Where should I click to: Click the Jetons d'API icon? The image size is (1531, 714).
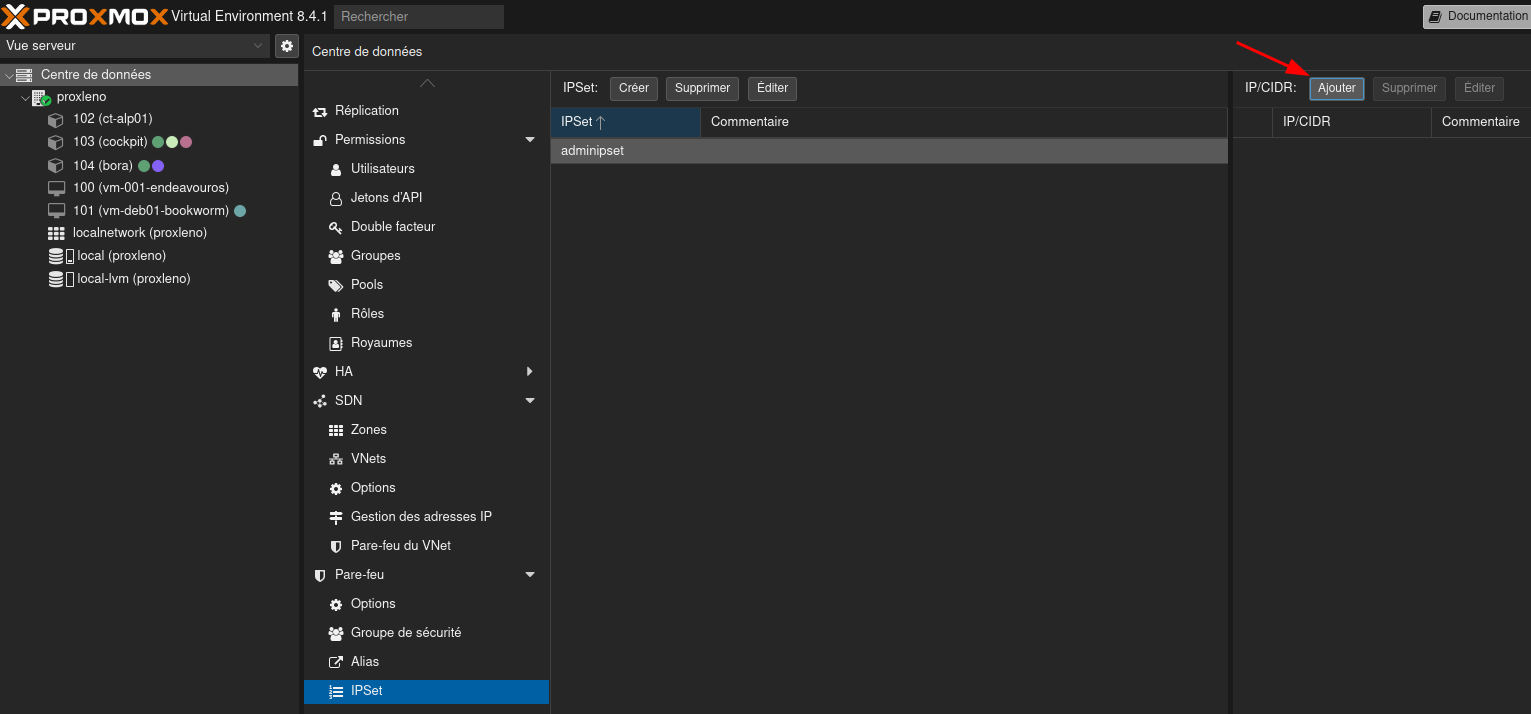pos(336,199)
